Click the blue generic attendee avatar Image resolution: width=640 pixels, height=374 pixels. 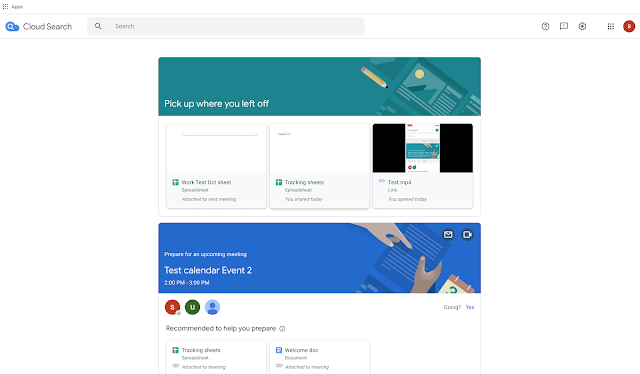click(212, 307)
